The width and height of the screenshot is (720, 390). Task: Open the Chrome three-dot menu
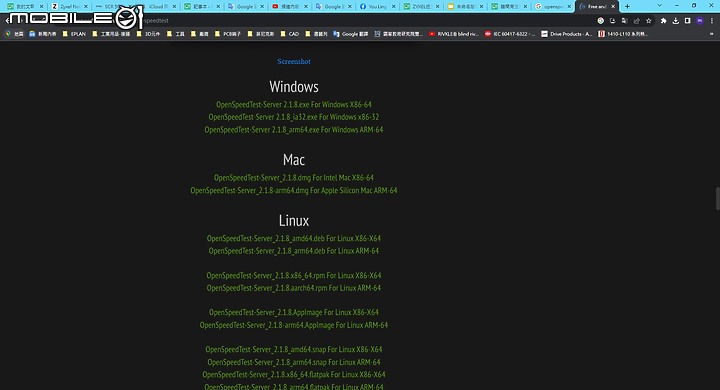coord(712,21)
